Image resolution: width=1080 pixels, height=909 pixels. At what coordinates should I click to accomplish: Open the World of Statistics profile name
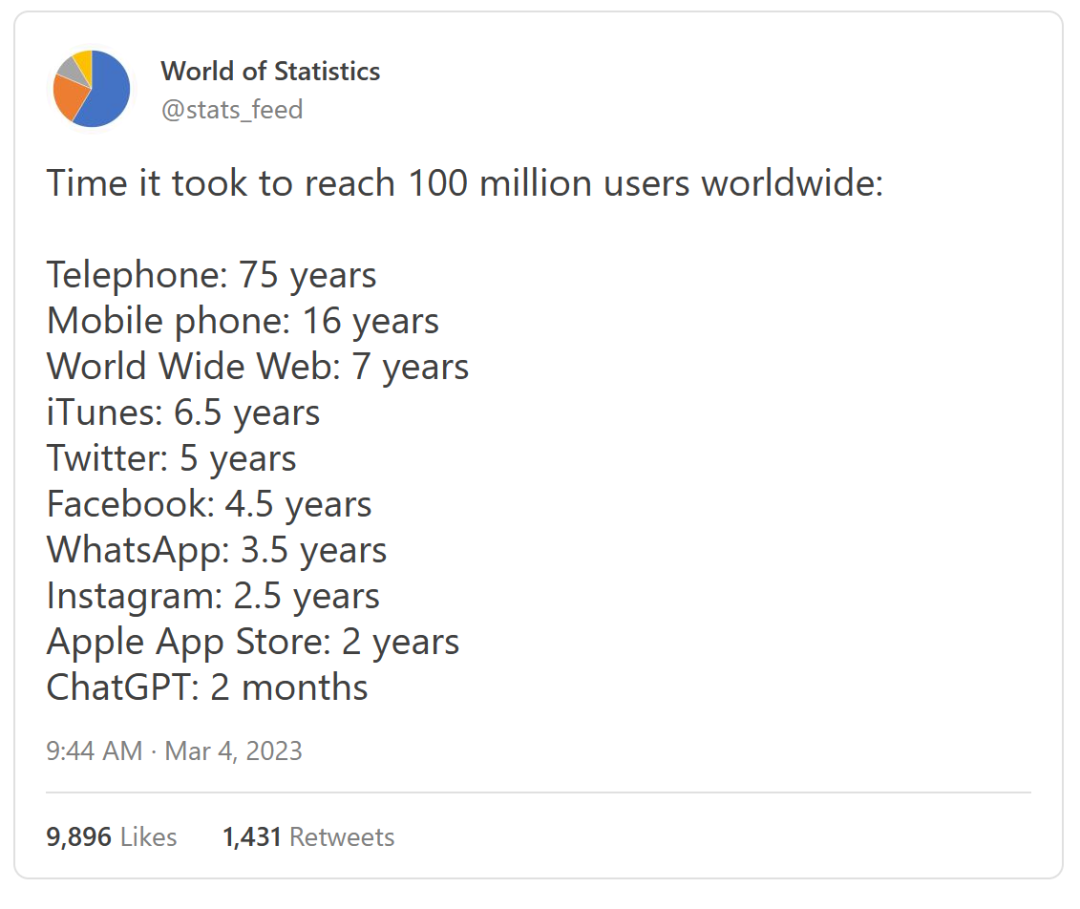270,71
